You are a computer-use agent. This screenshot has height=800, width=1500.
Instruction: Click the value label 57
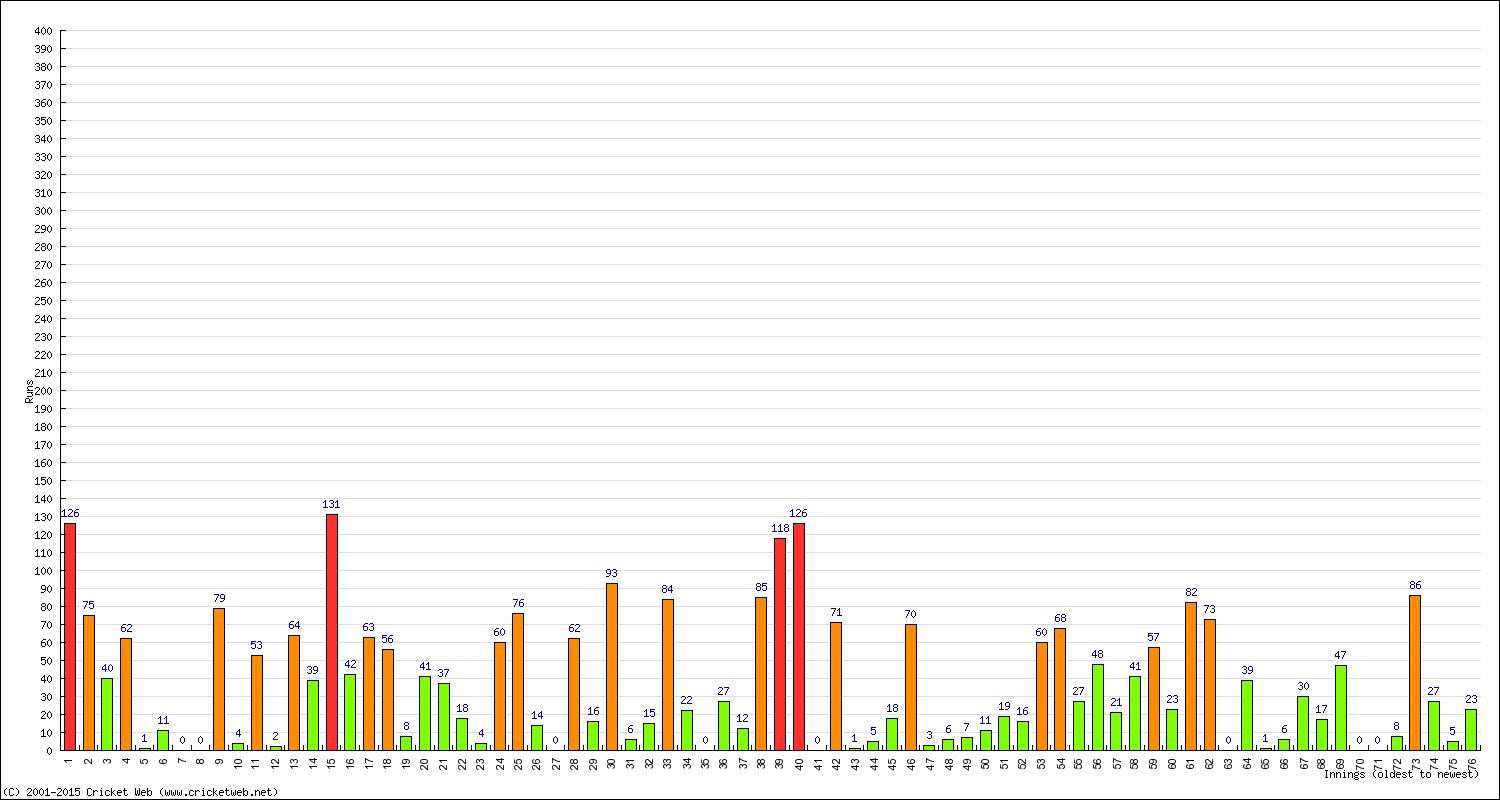[x=1153, y=636]
